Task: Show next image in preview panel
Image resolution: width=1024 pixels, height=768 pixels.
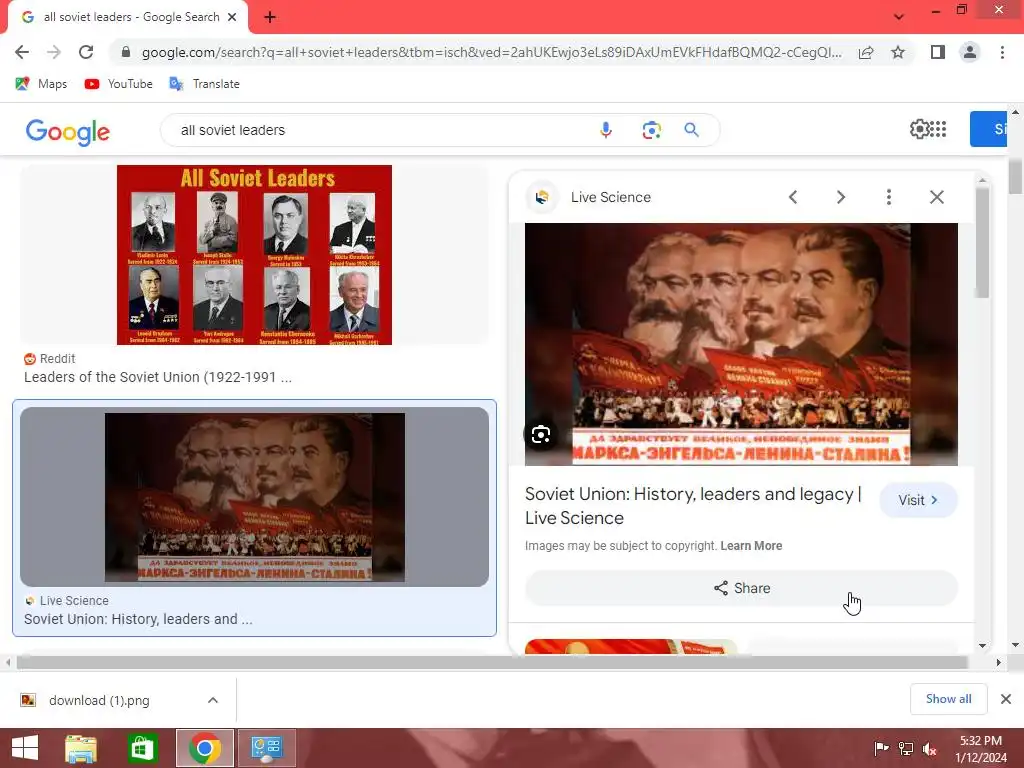Action: click(x=840, y=197)
